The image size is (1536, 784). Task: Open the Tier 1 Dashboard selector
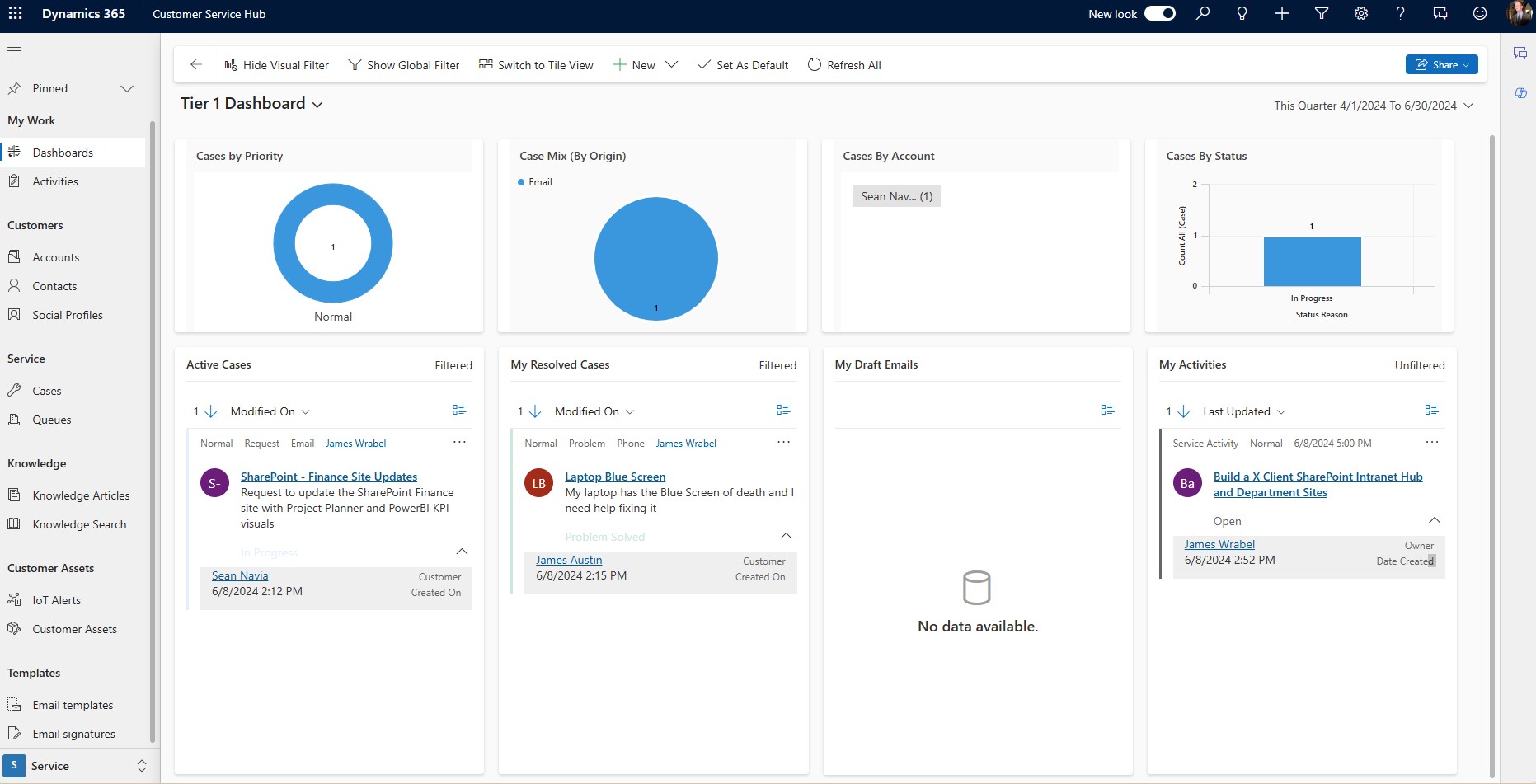[x=251, y=104]
